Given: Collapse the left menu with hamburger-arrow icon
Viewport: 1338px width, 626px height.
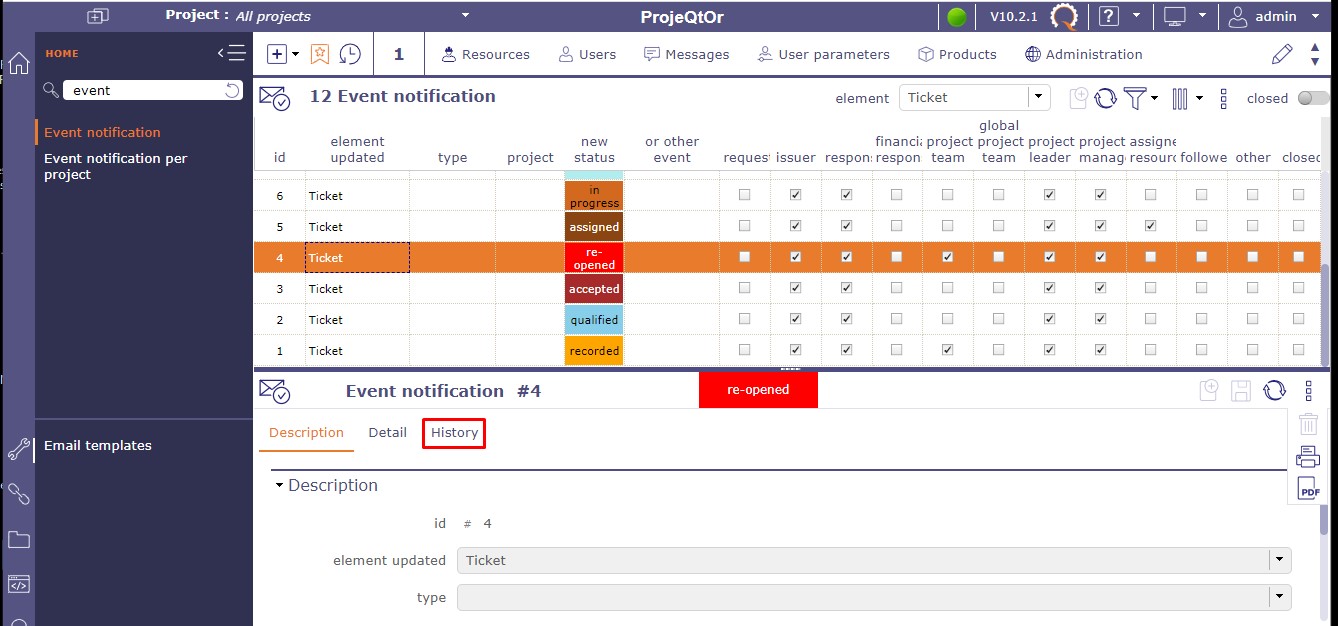Looking at the screenshot, I should click(231, 54).
